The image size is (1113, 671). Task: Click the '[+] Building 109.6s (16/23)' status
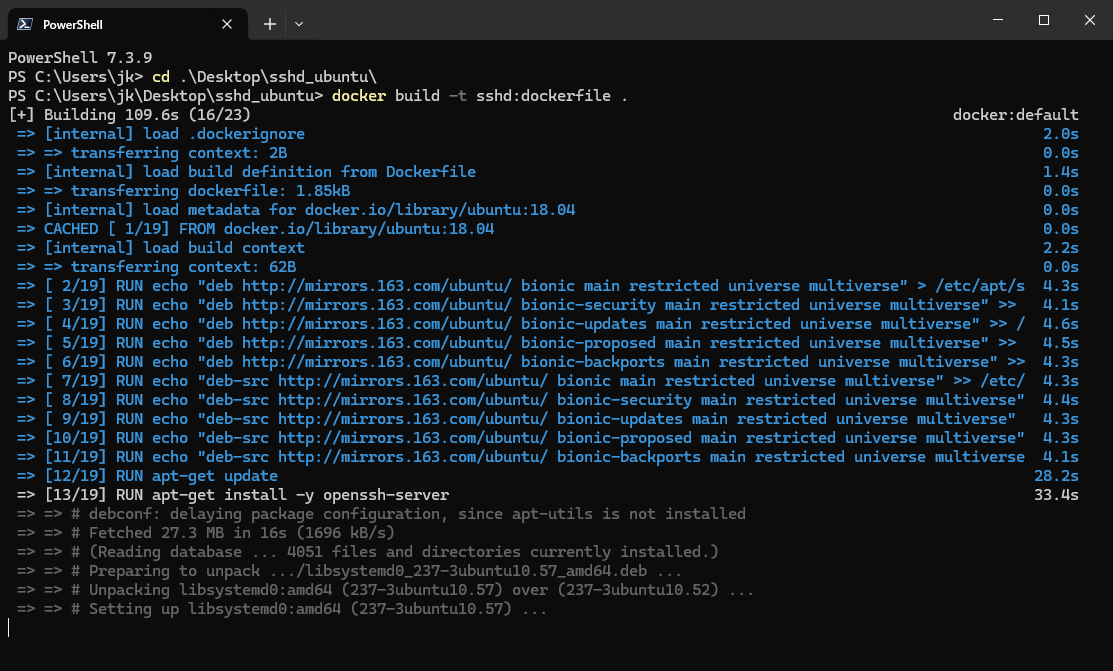129,115
